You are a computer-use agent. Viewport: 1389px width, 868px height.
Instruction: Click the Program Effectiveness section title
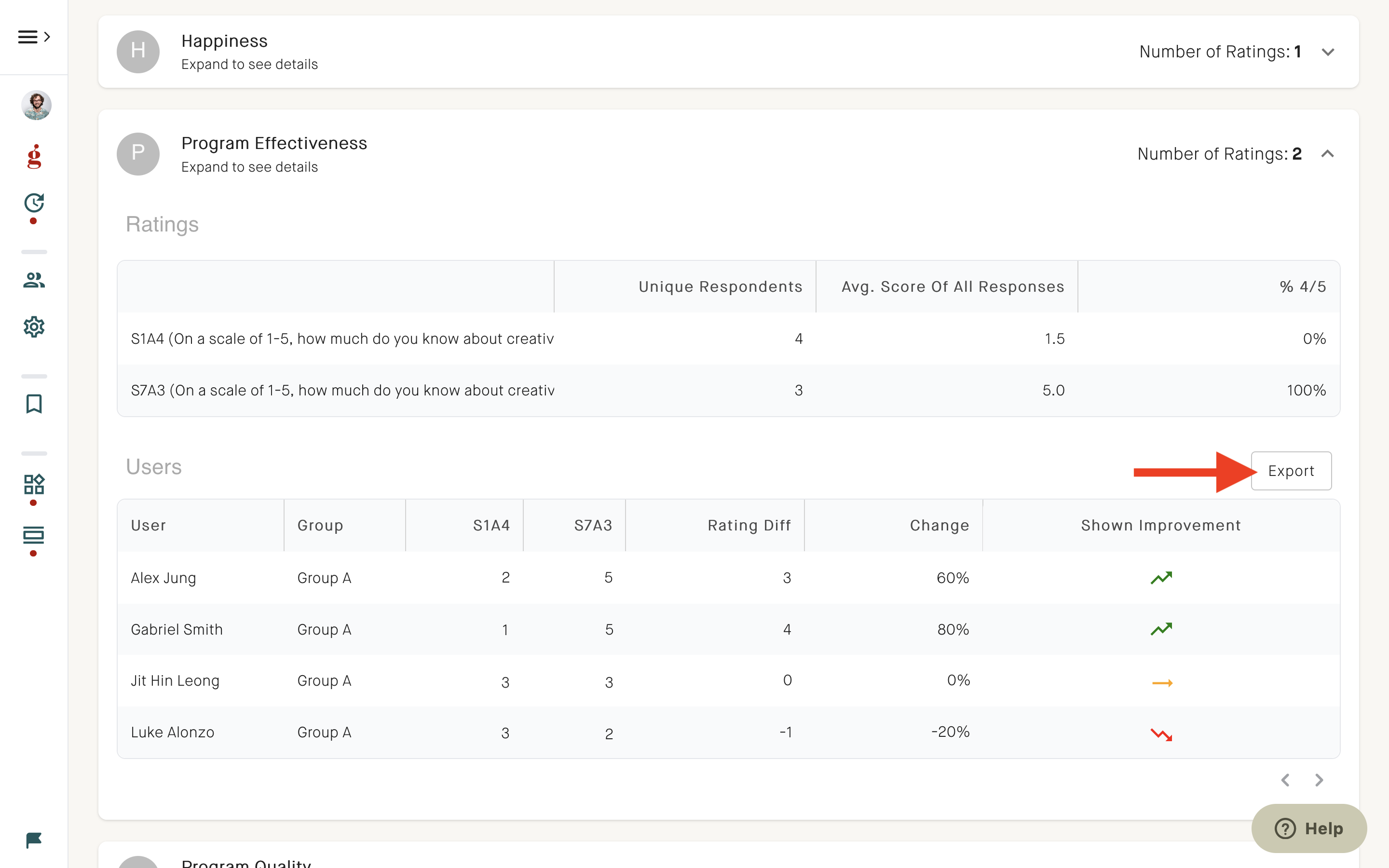click(x=274, y=144)
